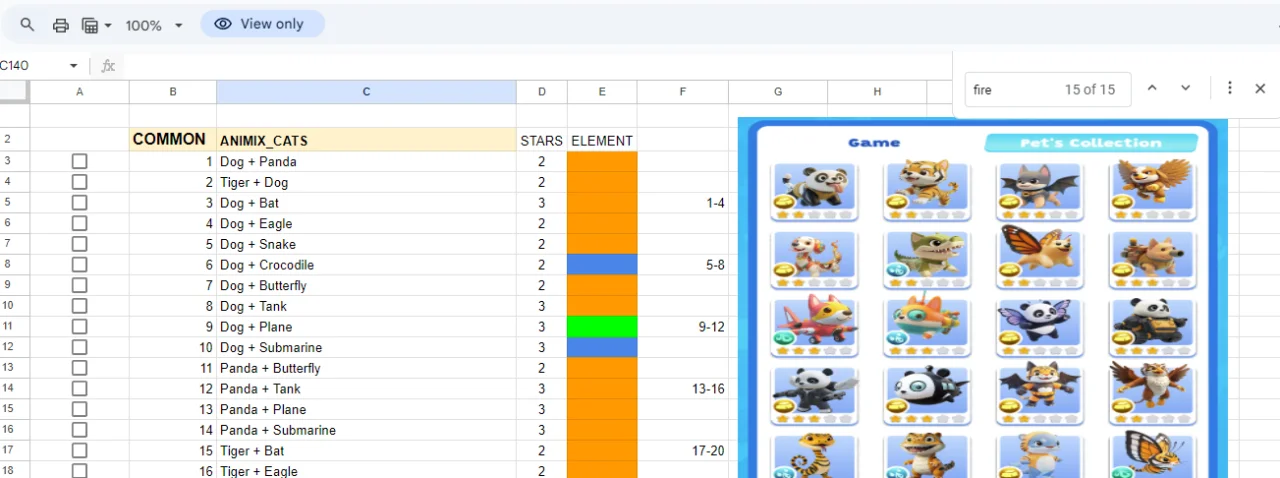Viewport: 1280px width, 478px height.
Task: Select the butterfly dog pet thumbnail
Action: pyautogui.click(x=1038, y=259)
